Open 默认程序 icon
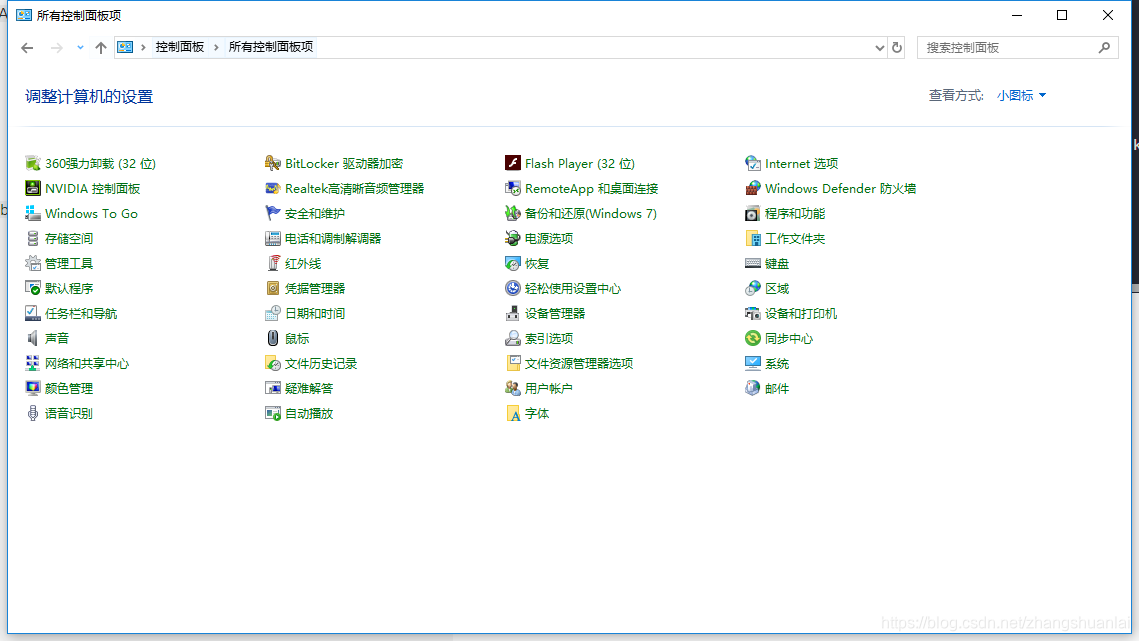Viewport: 1139px width, 641px height. [33, 288]
